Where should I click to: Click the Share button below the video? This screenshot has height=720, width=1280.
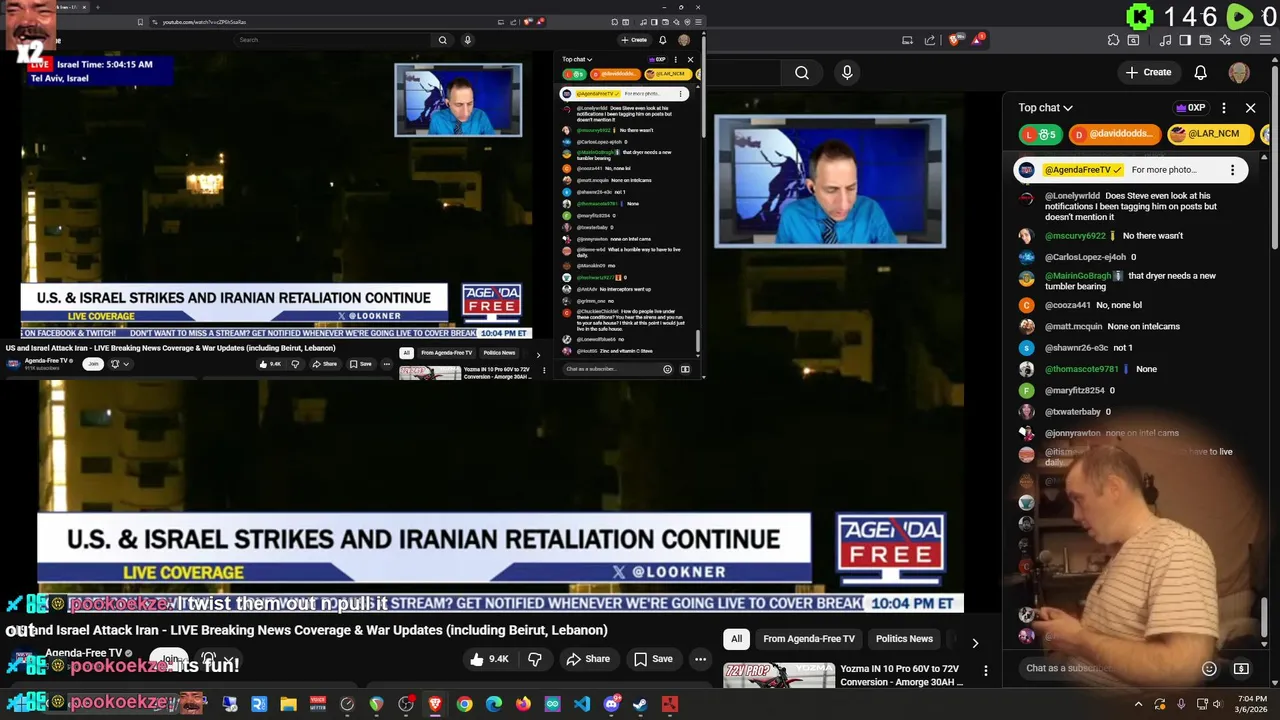click(588, 659)
